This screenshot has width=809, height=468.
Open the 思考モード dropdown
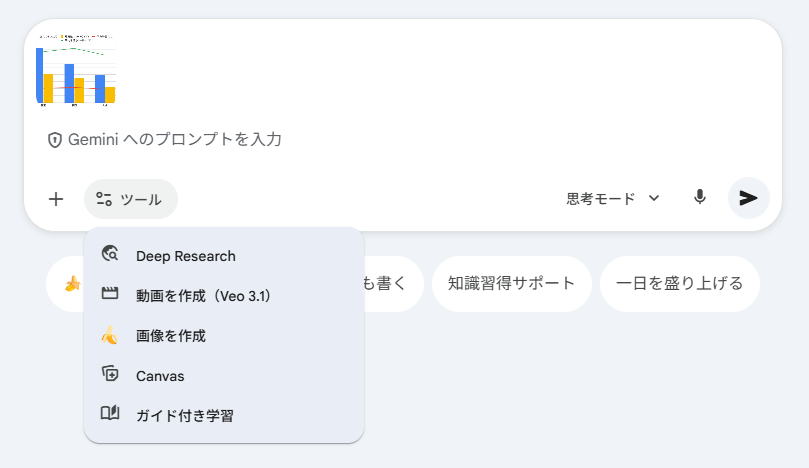[613, 199]
